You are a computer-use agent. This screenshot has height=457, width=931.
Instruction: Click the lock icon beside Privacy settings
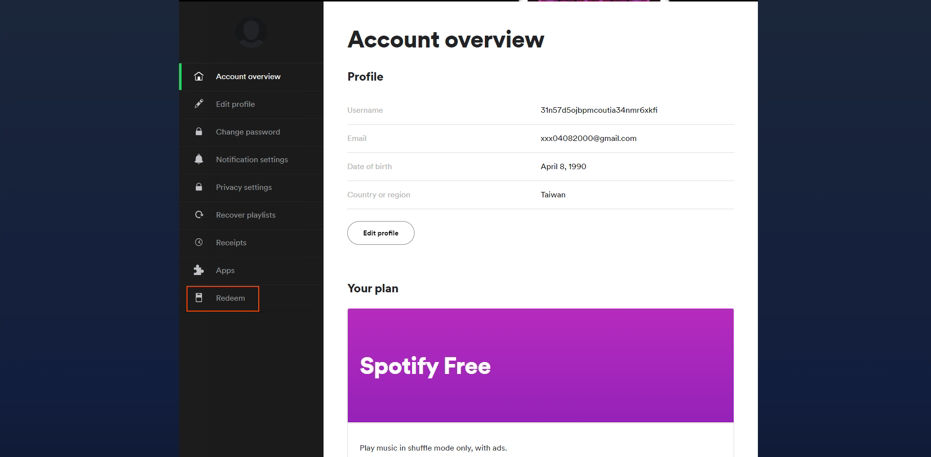point(199,187)
